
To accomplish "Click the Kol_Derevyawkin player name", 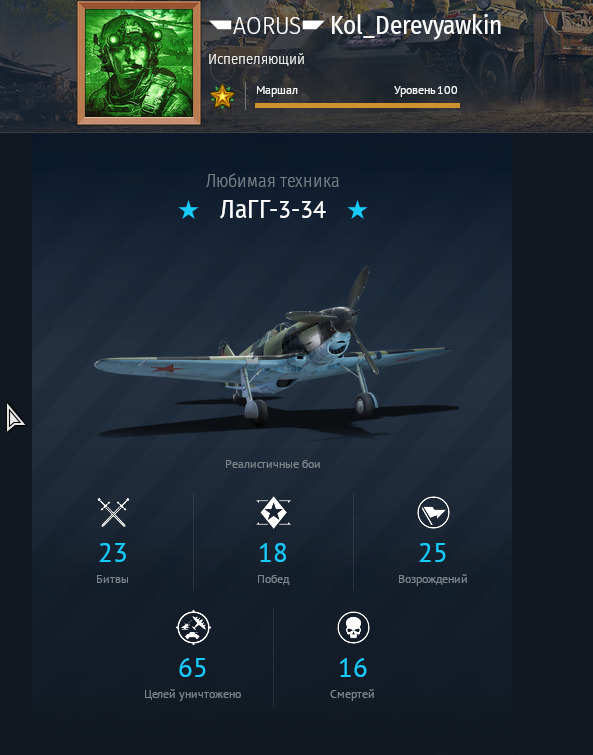I will point(415,26).
